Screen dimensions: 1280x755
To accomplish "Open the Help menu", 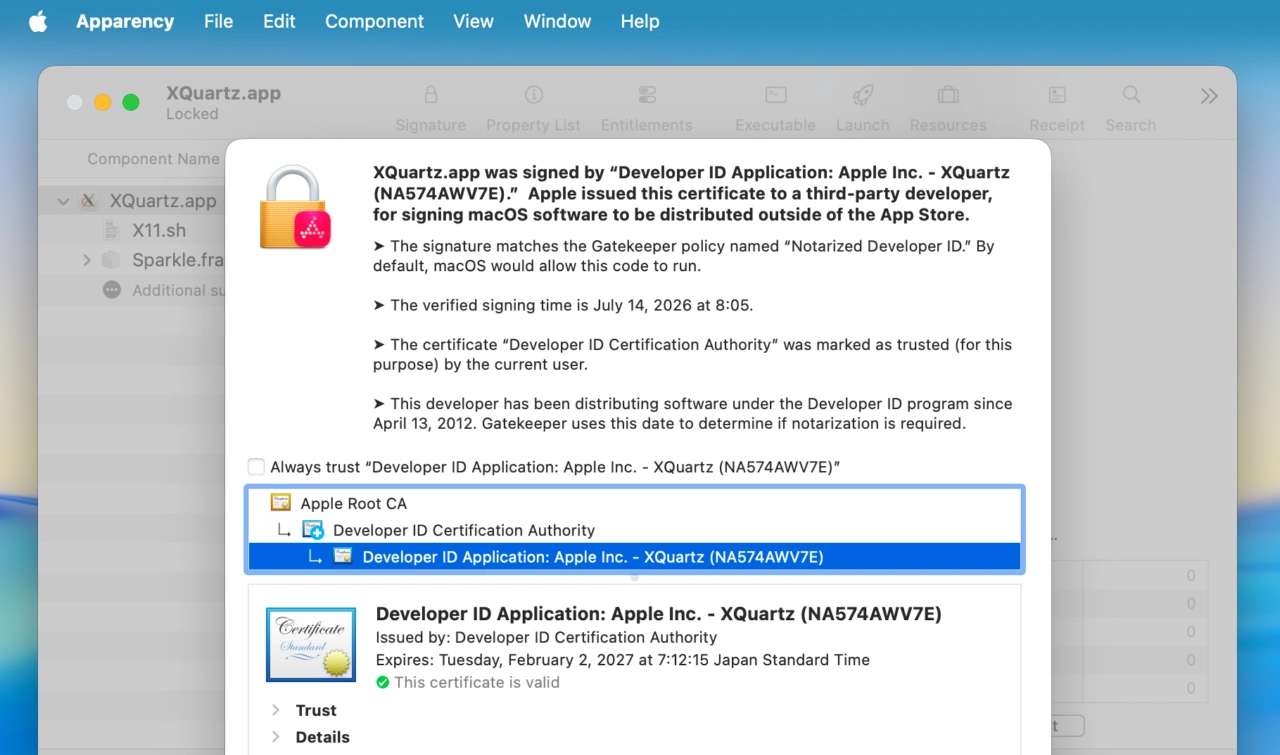I will coord(640,21).
